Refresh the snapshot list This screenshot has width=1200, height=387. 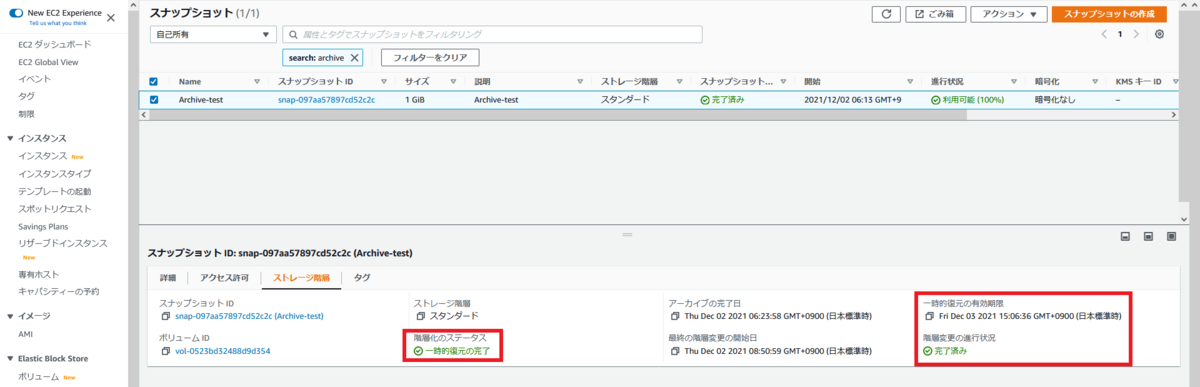coord(885,14)
